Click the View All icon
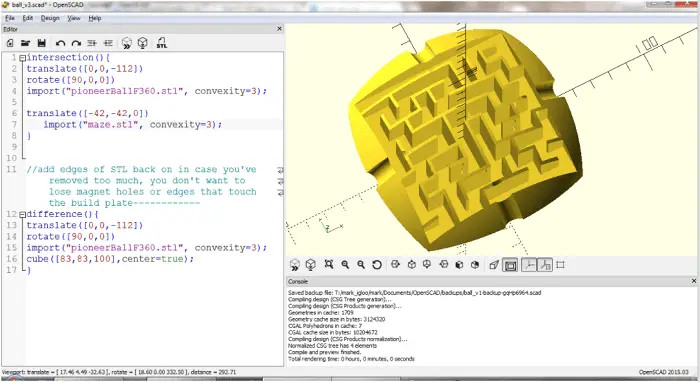Viewport: 700px width, 382px height. click(x=329, y=265)
